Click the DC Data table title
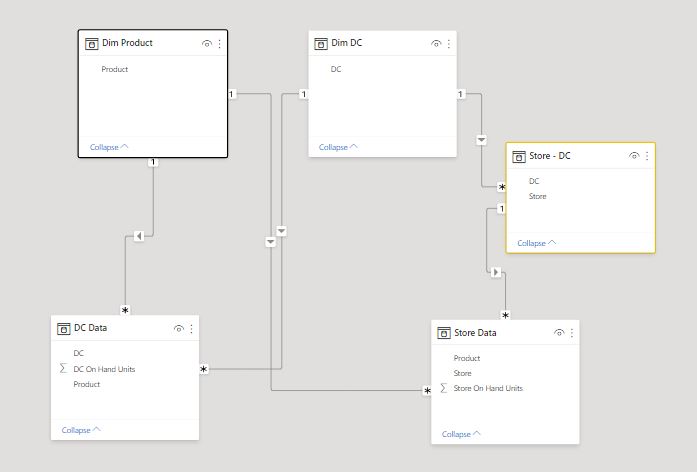The width and height of the screenshot is (697, 472). click(90, 328)
